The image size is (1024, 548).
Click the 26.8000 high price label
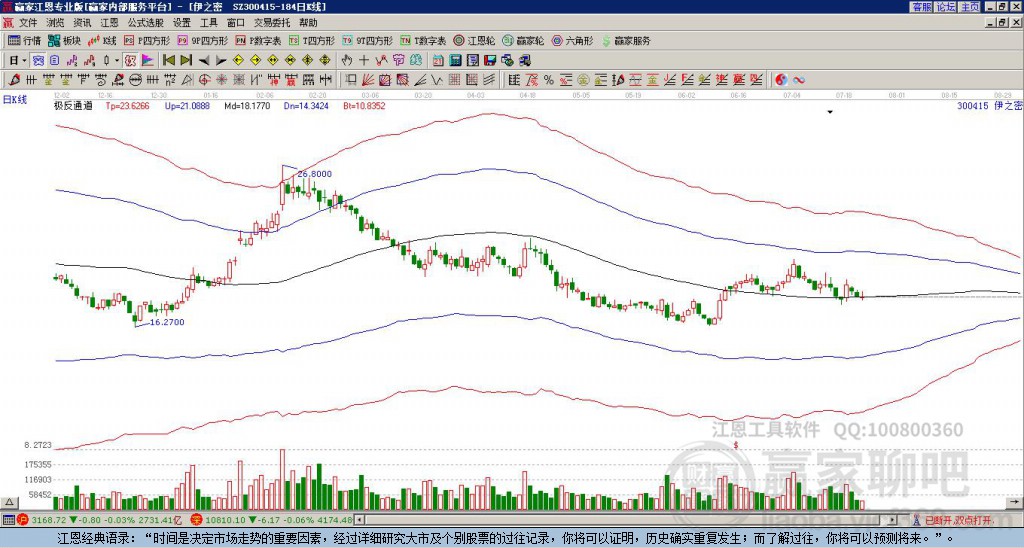click(x=315, y=174)
